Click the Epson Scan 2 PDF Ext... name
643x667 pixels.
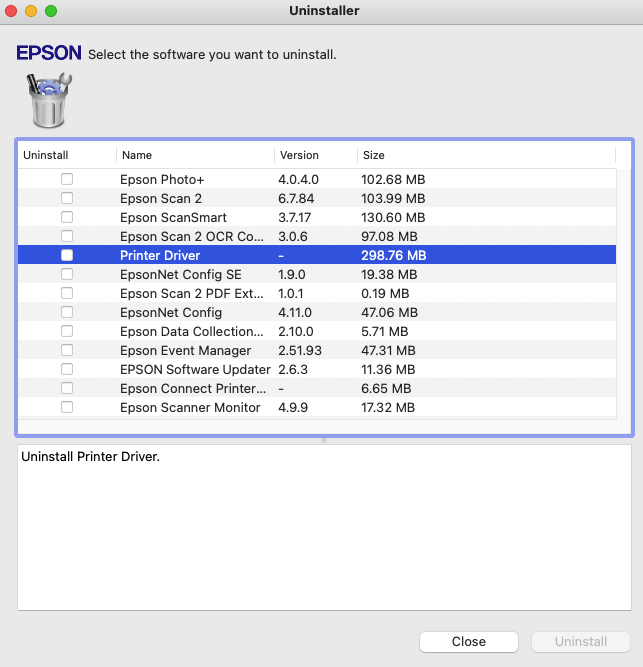click(x=192, y=294)
